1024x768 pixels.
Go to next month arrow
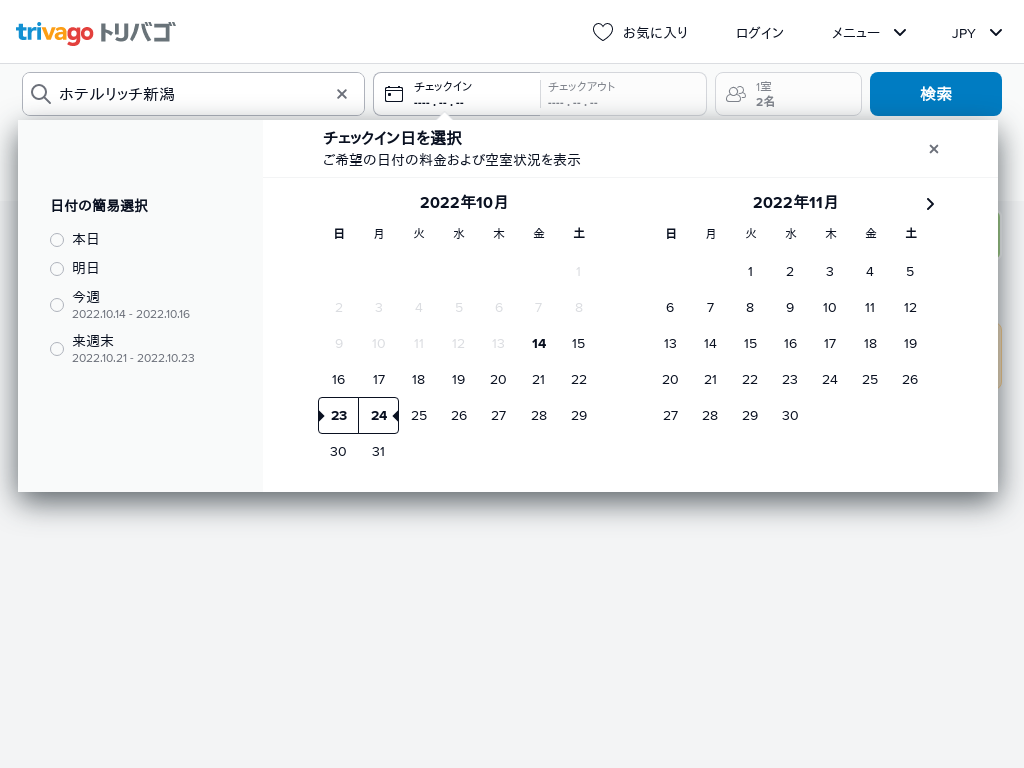pos(930,204)
